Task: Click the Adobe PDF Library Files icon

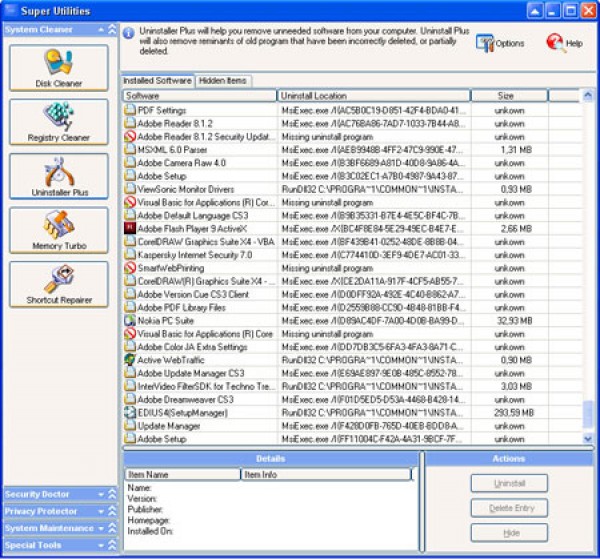Action: pos(130,307)
